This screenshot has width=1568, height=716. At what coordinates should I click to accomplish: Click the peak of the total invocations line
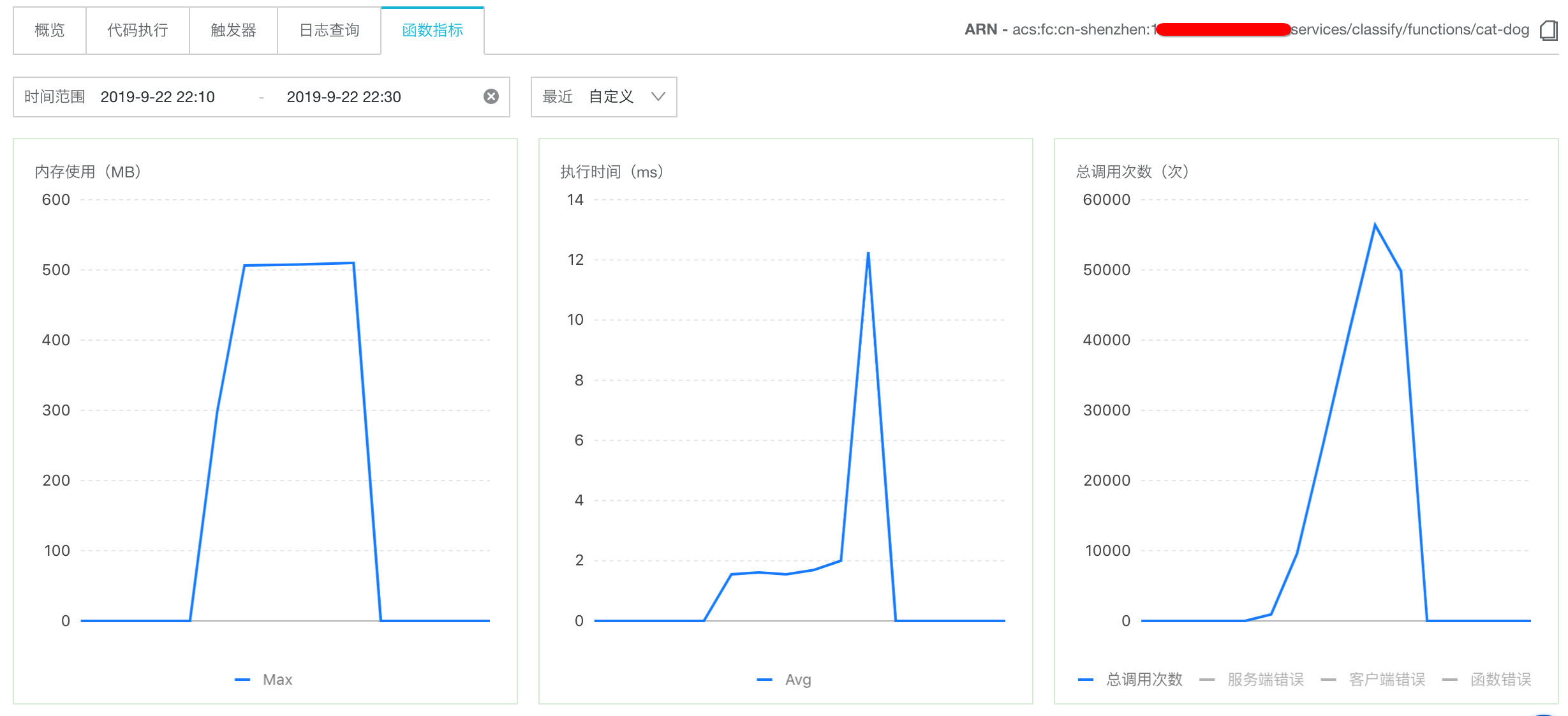[1375, 225]
